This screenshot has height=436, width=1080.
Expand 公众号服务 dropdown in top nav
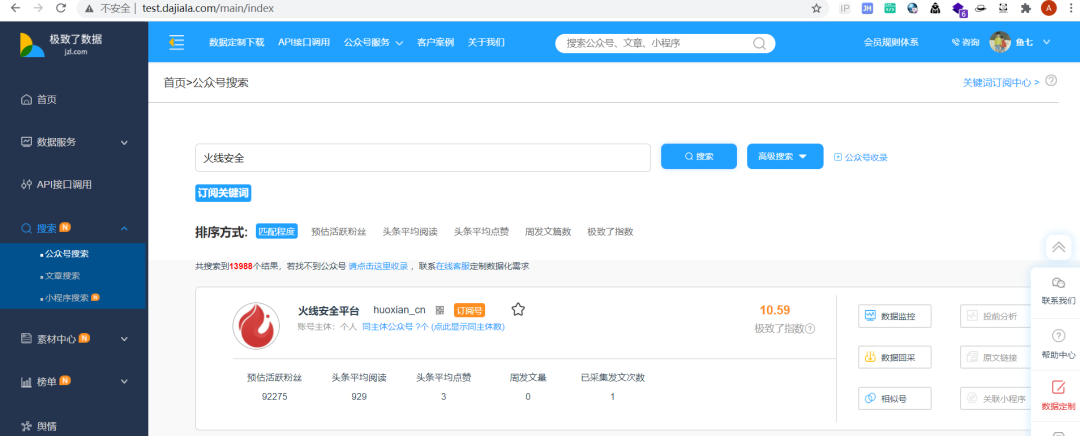click(x=373, y=42)
